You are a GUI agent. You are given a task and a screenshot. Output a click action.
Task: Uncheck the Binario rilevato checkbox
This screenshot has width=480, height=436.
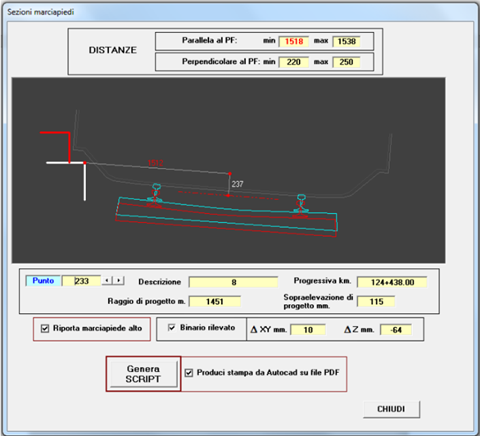point(172,327)
